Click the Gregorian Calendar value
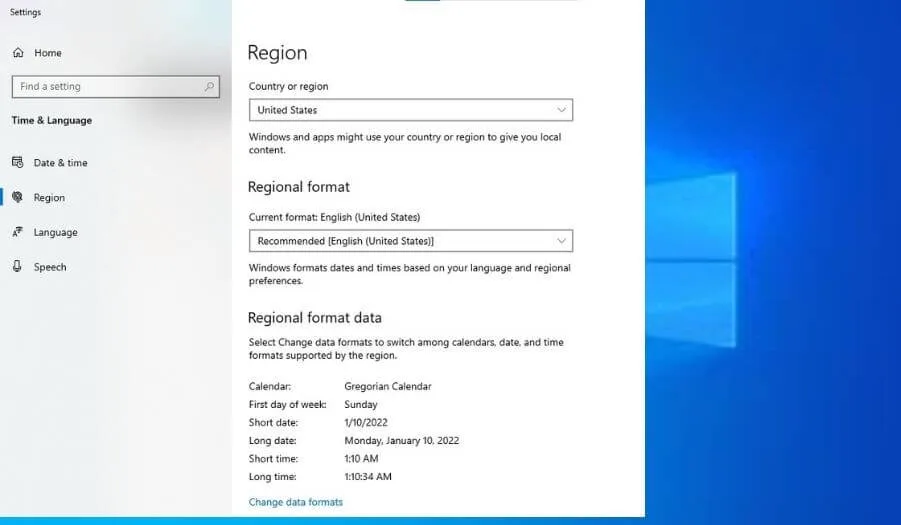901x525 pixels. tap(388, 387)
